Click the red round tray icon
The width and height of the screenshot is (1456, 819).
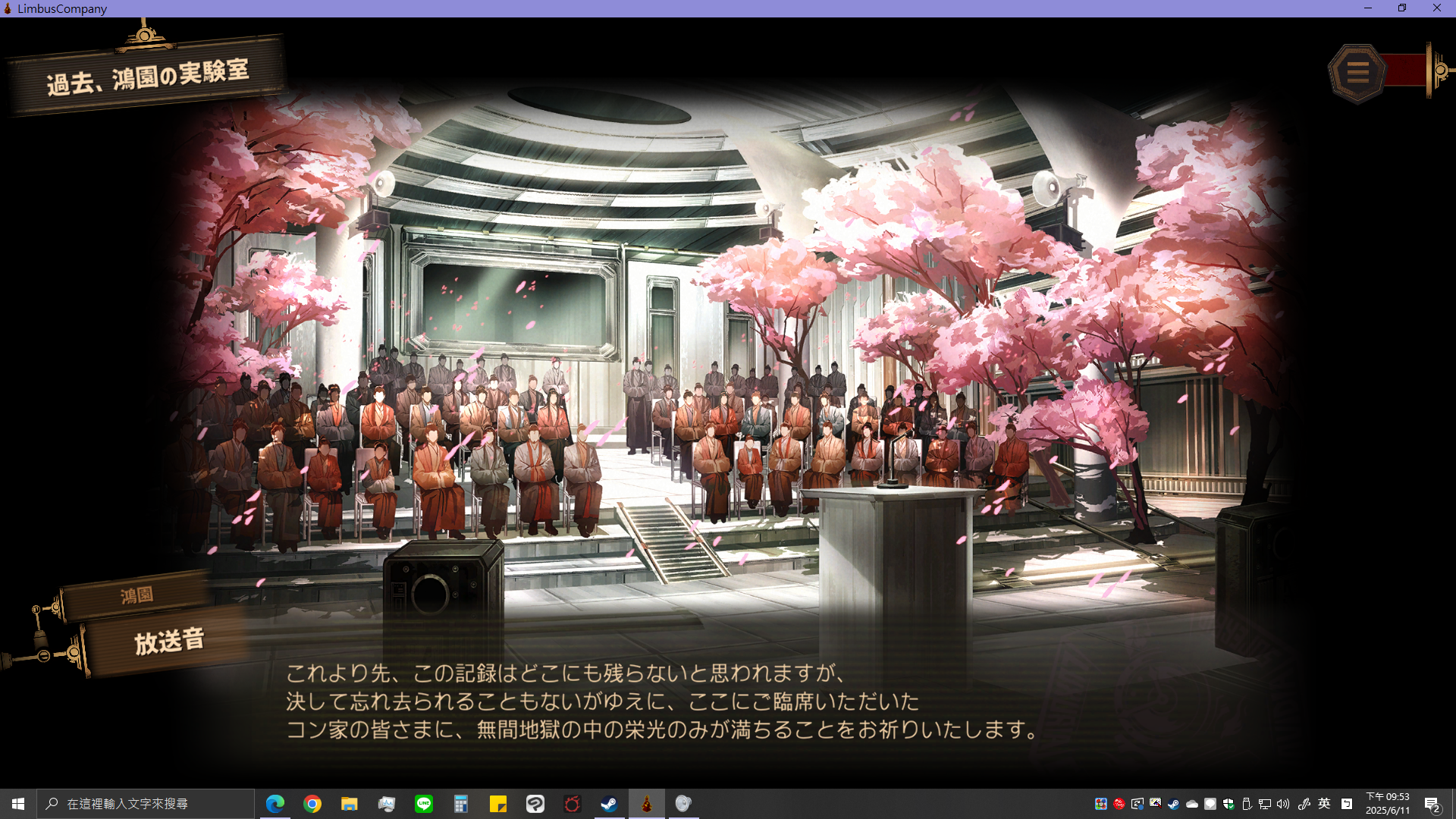pos(1119,804)
